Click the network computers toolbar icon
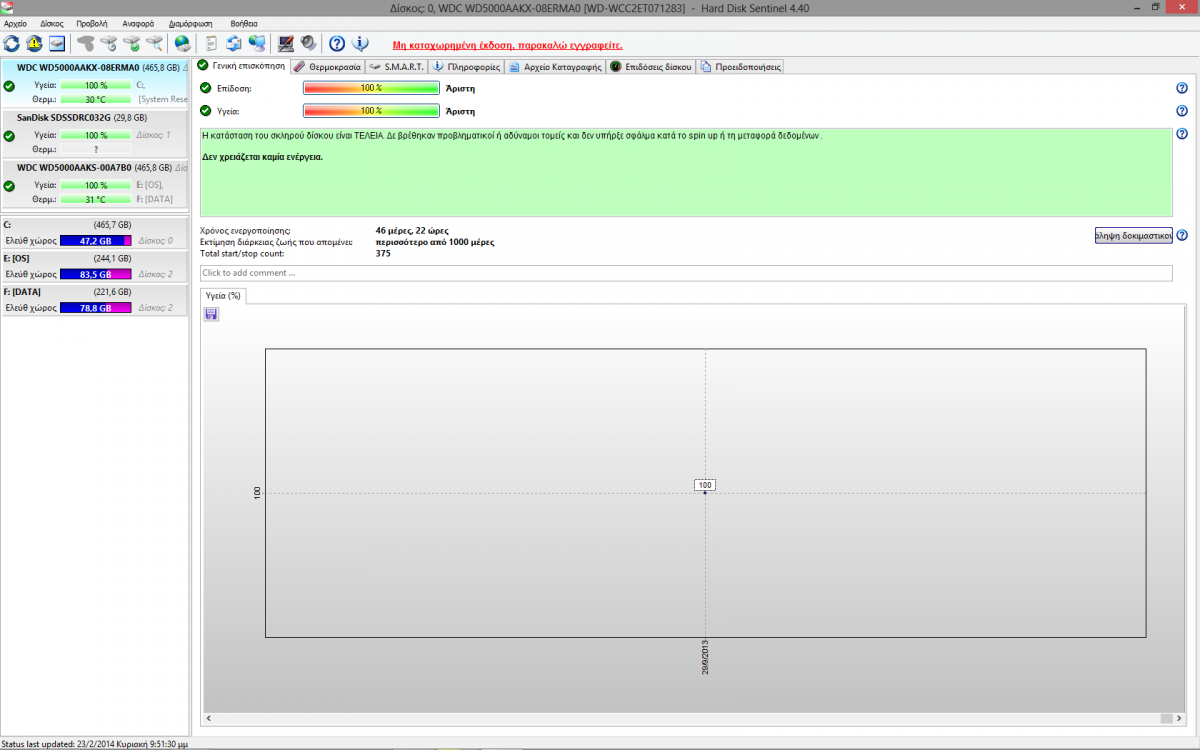Viewport: 1200px width, 750px height. pos(257,43)
